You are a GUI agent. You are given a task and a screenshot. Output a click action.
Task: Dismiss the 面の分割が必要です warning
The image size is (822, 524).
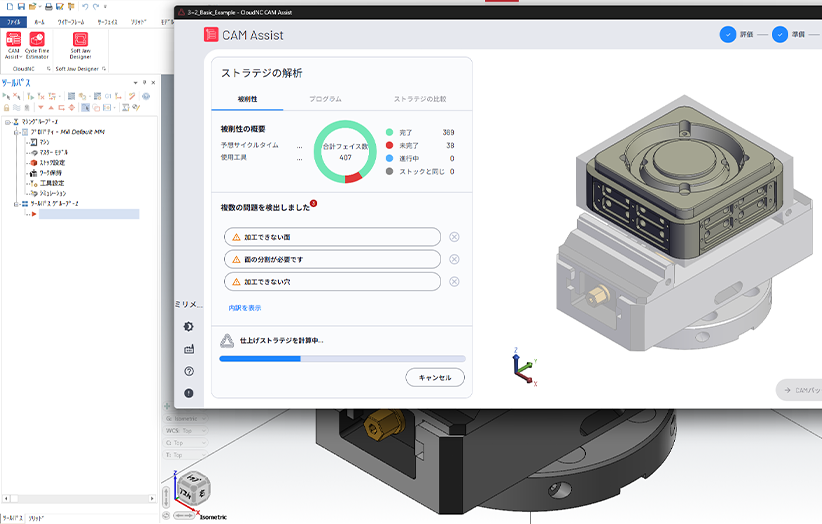454,259
